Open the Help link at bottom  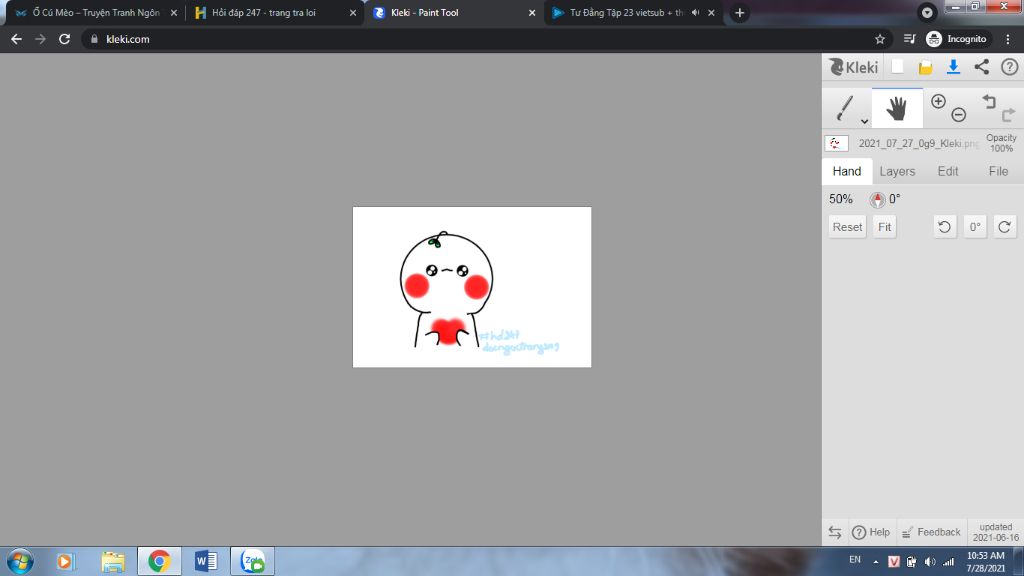pos(871,532)
